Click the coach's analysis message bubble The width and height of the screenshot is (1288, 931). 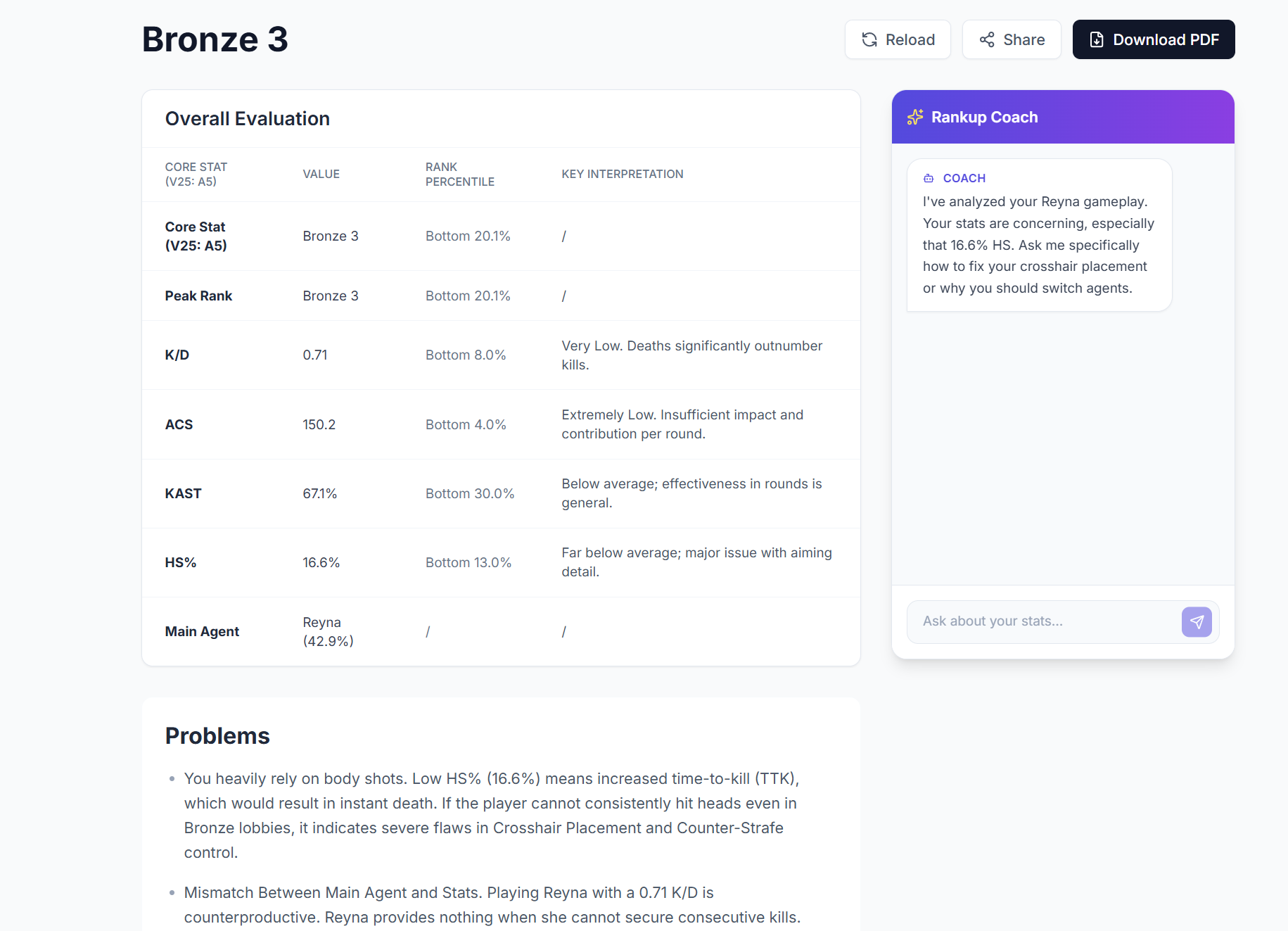pyautogui.click(x=1038, y=244)
